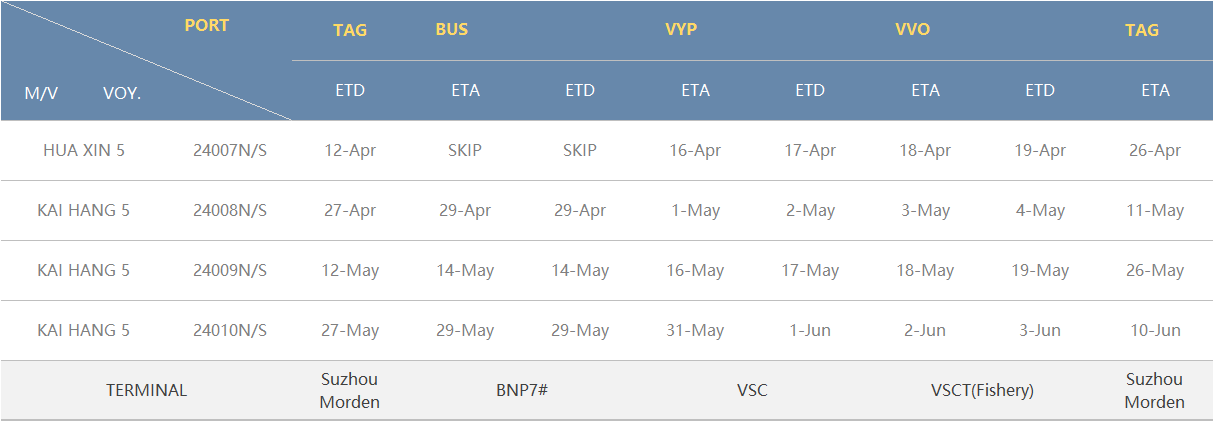Image resolution: width=1213 pixels, height=421 pixels.
Task: Click the VSCT(Fishery) terminal cell
Action: coord(982,390)
